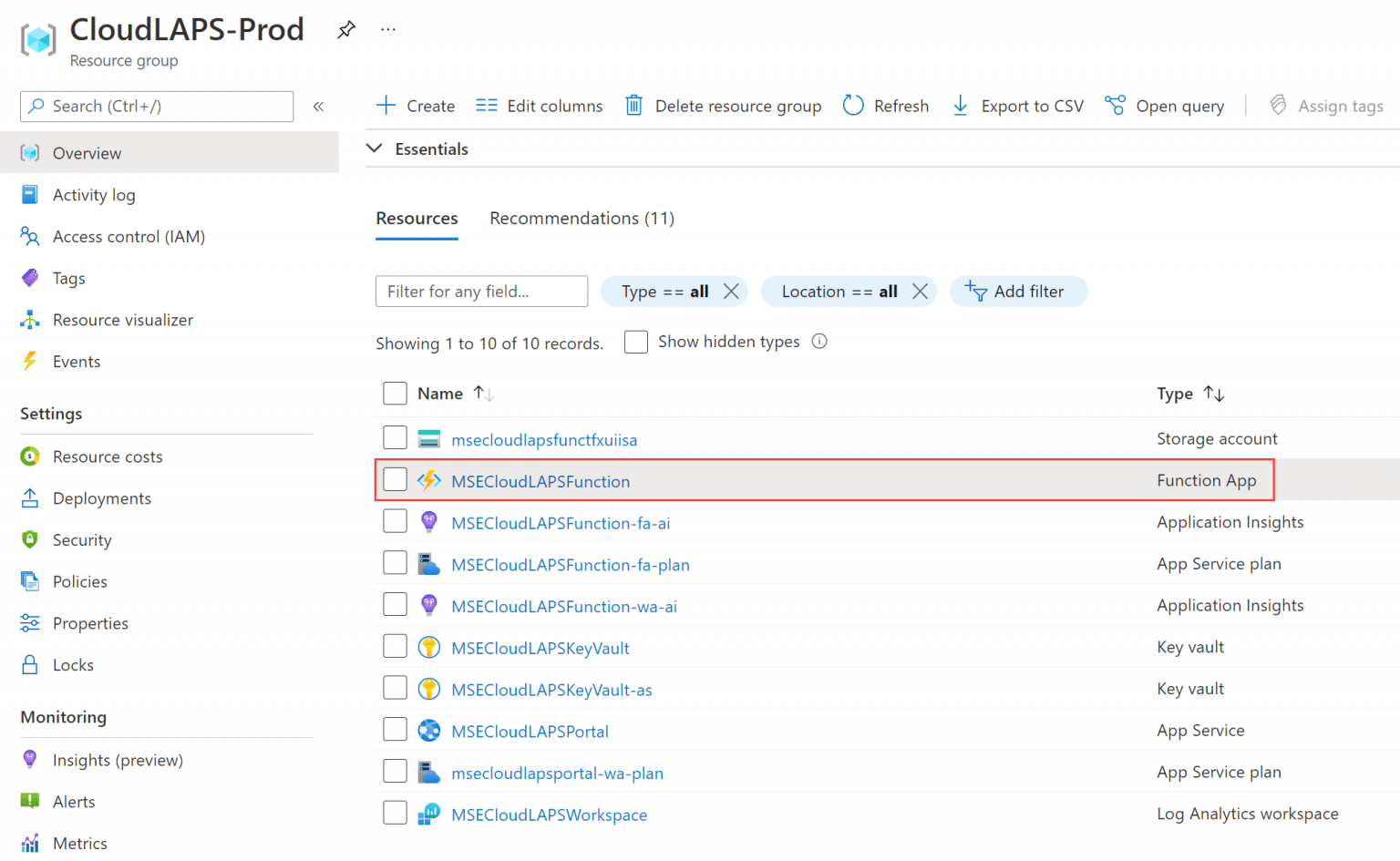The width and height of the screenshot is (1400, 861).
Task: Enable the Show hidden types checkbox
Action: (x=635, y=342)
